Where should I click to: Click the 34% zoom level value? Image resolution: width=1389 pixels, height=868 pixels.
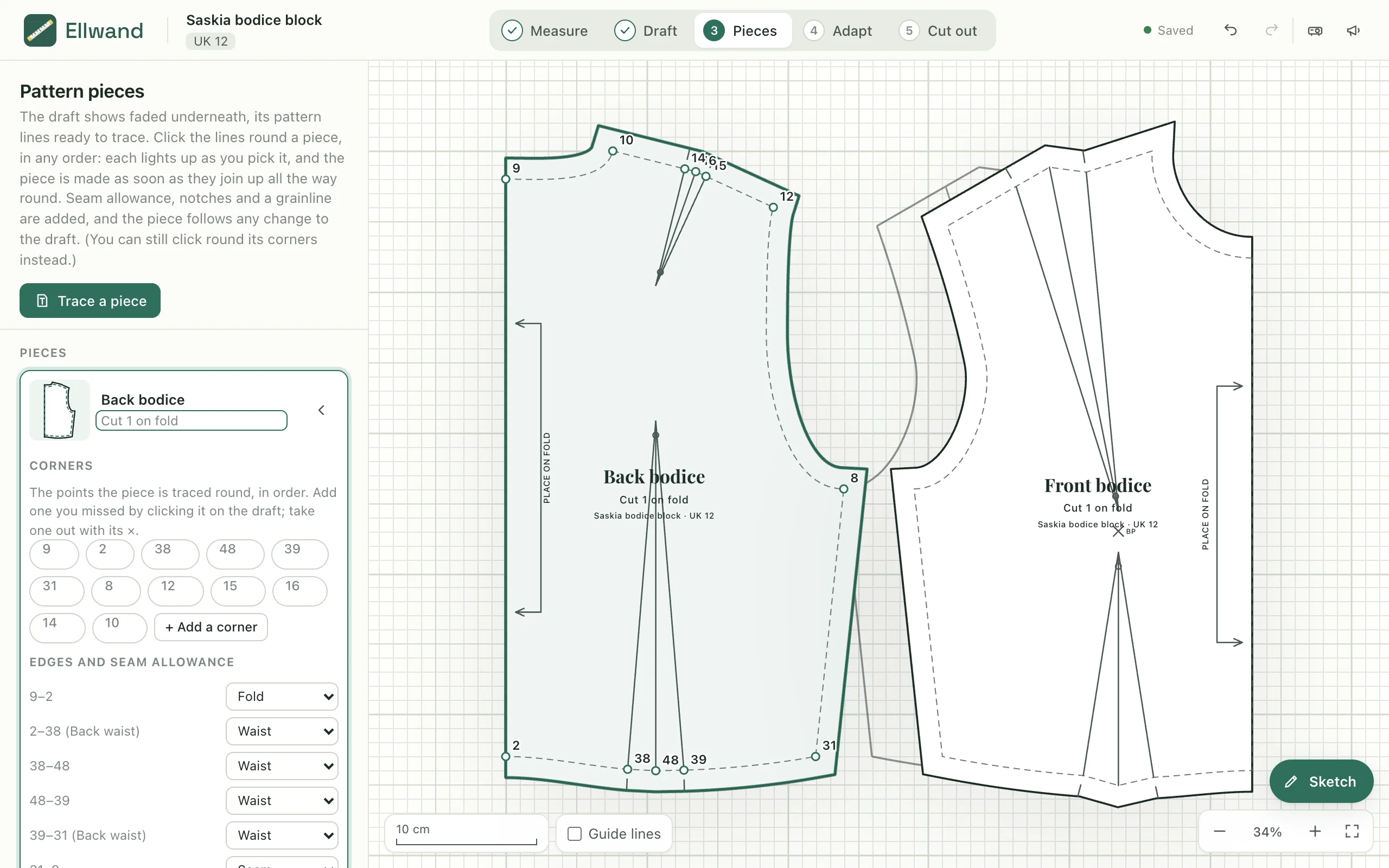(x=1267, y=831)
